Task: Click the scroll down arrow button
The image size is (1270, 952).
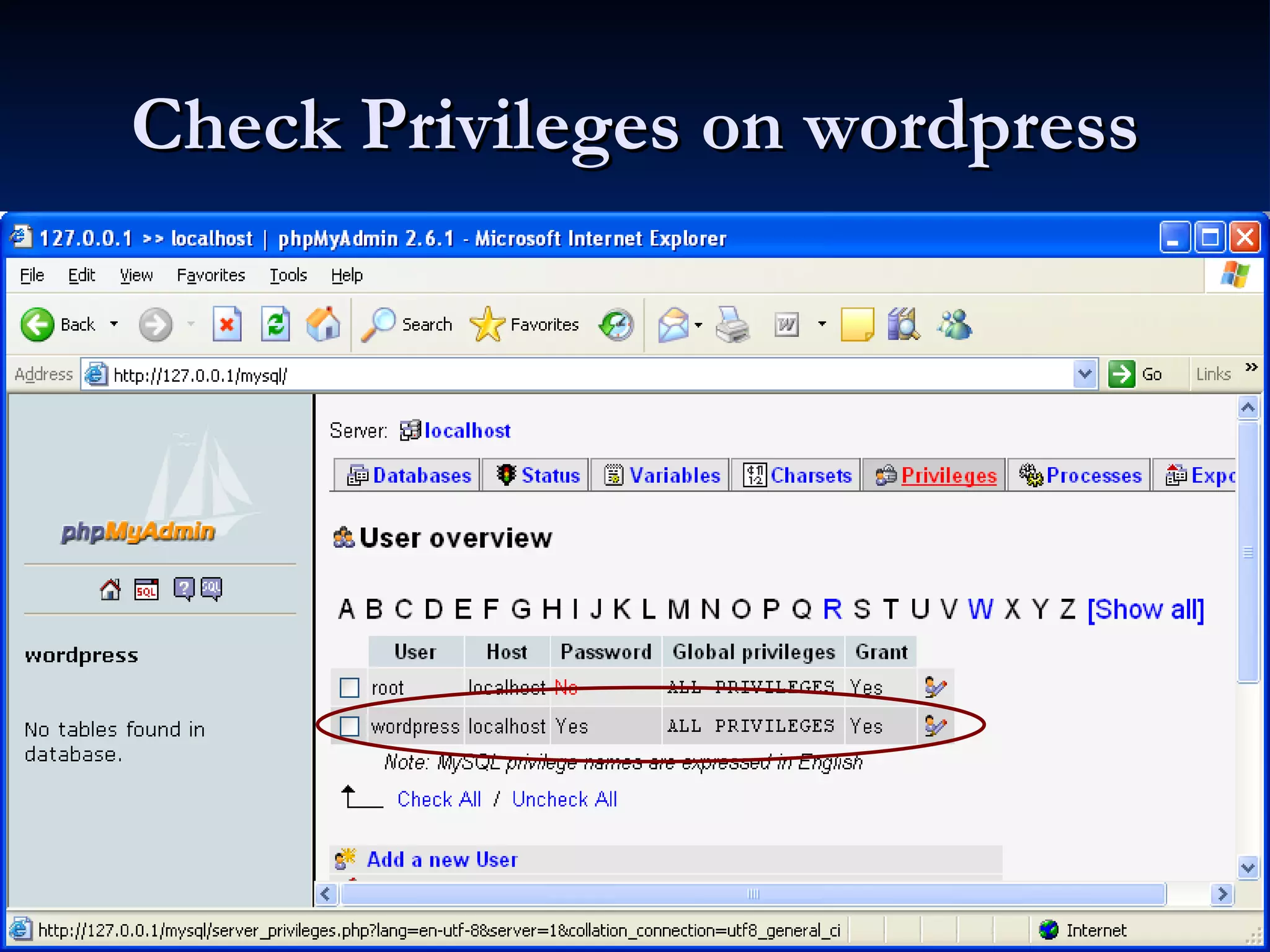Action: (1248, 868)
